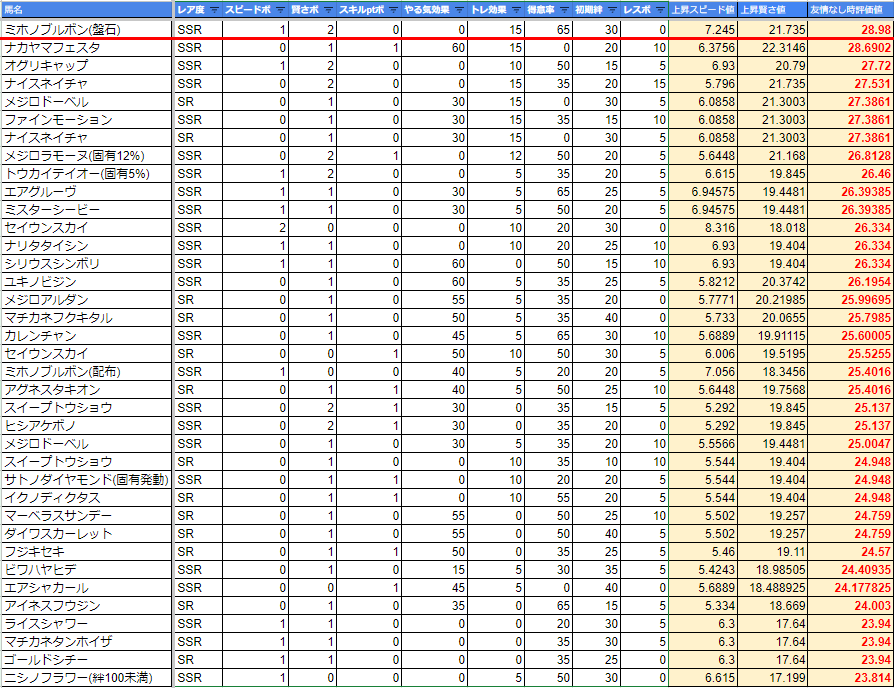Viewport: 894px width, 688px height.
Task: Select the ニシノフラワー(絆100未満) name cell
Action: [86, 678]
